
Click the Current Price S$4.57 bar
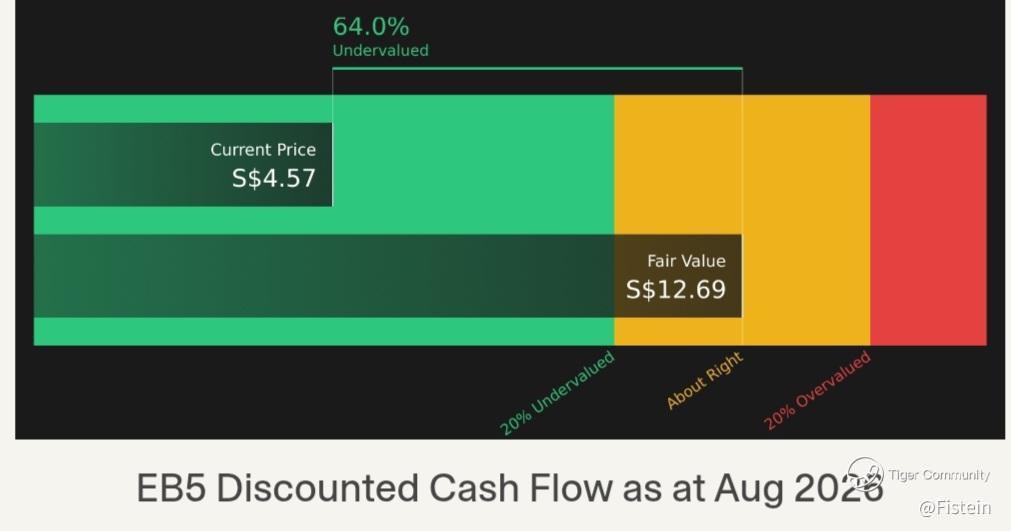[x=183, y=164]
